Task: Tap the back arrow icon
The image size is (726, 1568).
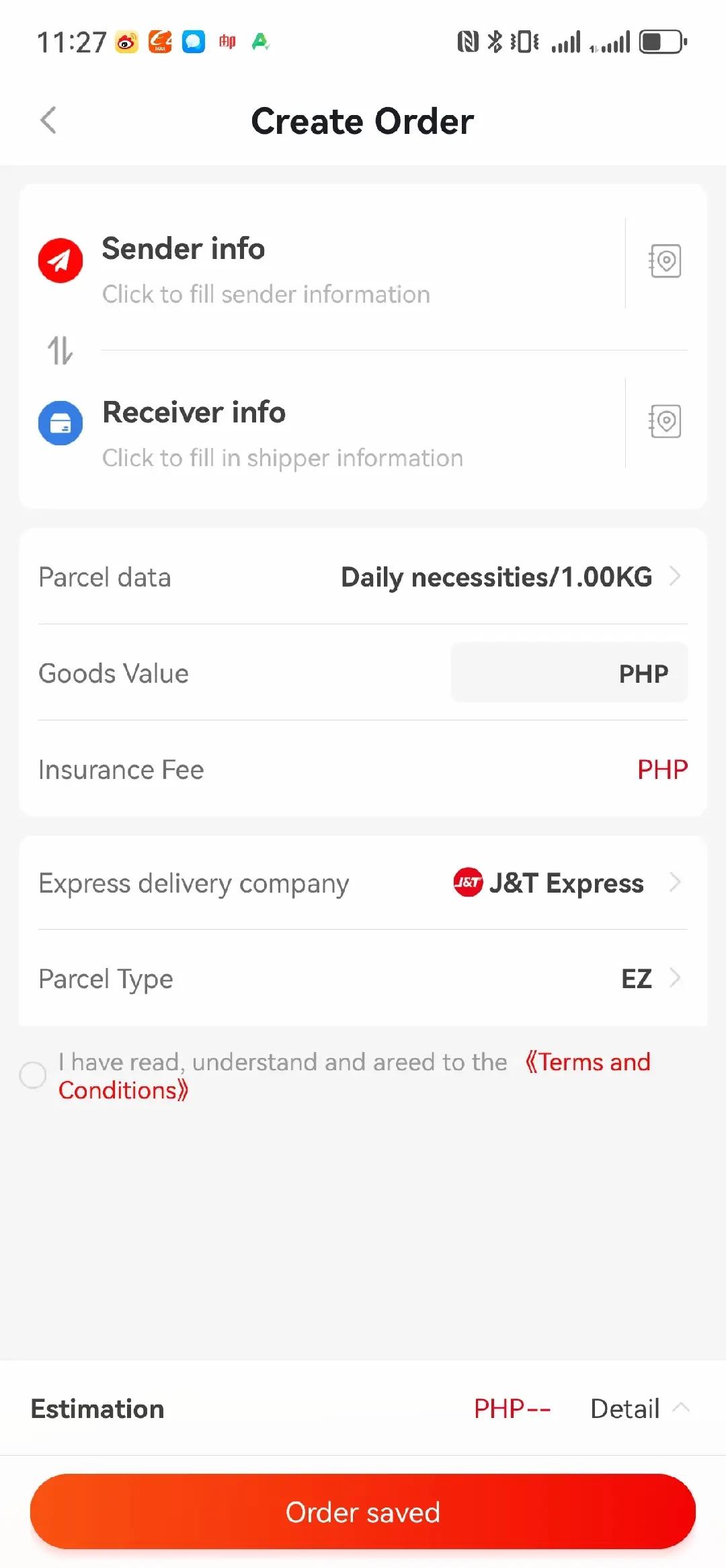Action: pyautogui.click(x=48, y=121)
